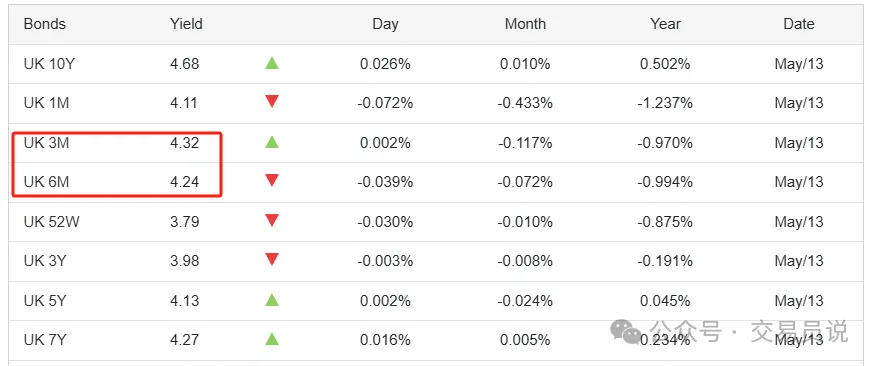Viewport: 876px width, 366px height.
Task: Select UK 3Y yield value 3.98
Action: 184,261
